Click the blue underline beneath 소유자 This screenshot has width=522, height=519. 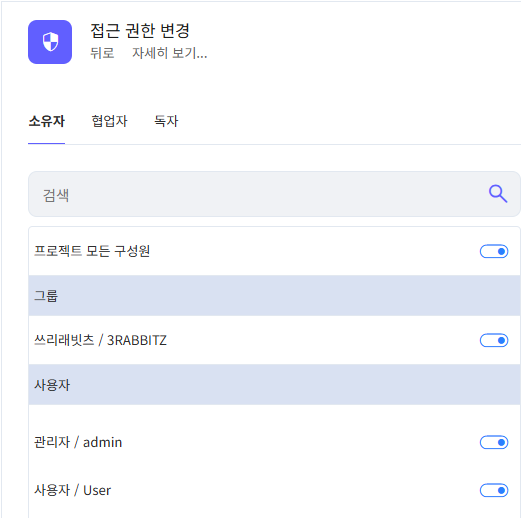pos(46,143)
